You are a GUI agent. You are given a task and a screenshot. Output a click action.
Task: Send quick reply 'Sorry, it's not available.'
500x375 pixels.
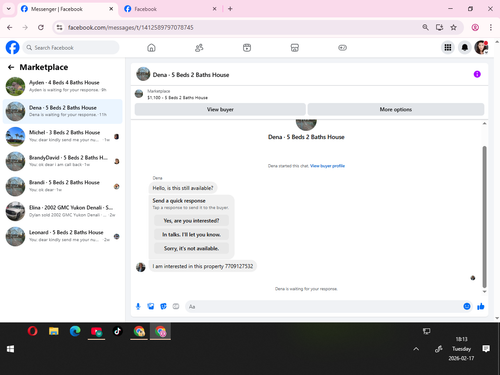coord(191,248)
